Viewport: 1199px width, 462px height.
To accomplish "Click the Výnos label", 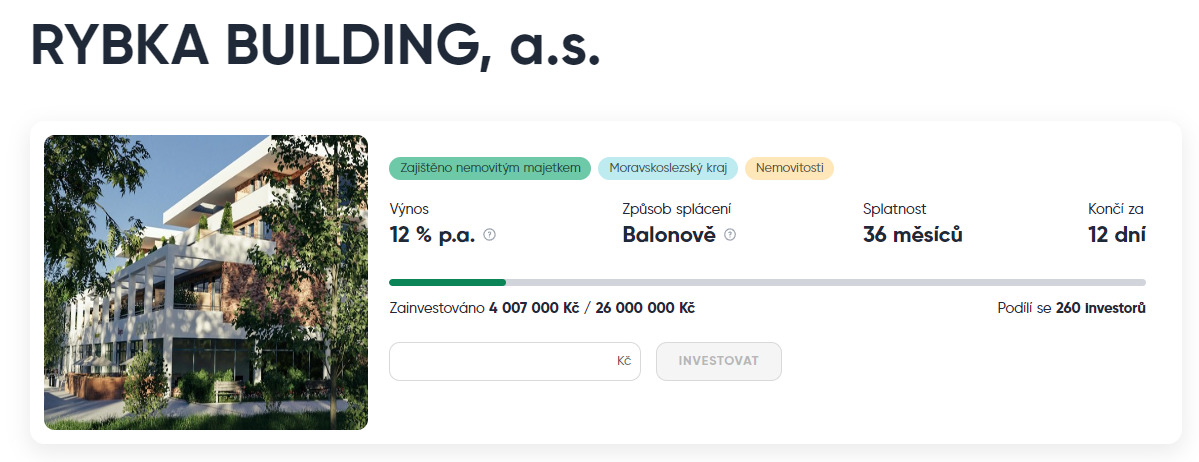I will point(409,209).
